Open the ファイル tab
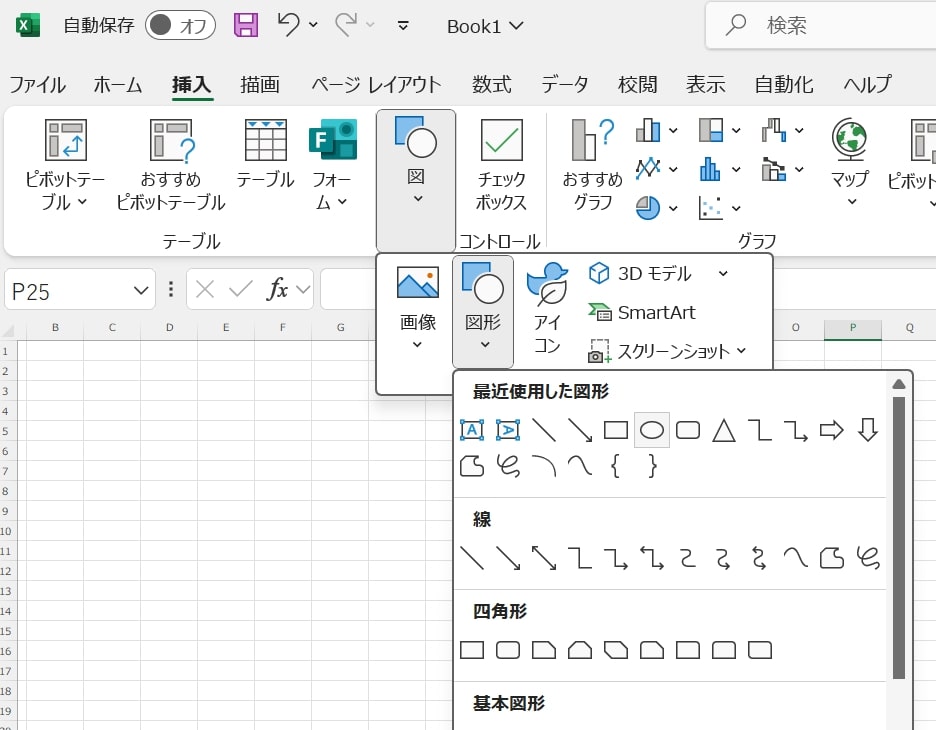The height and width of the screenshot is (730, 936). pyautogui.click(x=37, y=85)
